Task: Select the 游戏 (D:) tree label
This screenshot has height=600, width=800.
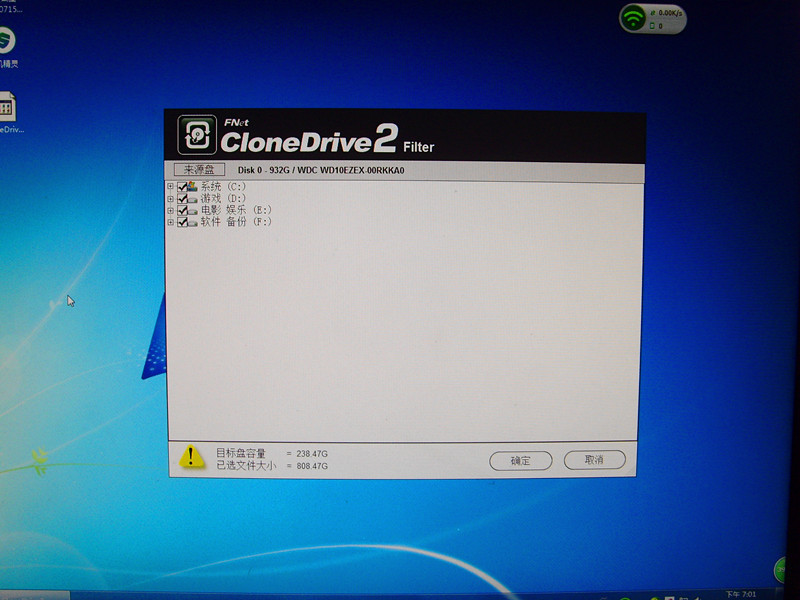Action: (223, 198)
